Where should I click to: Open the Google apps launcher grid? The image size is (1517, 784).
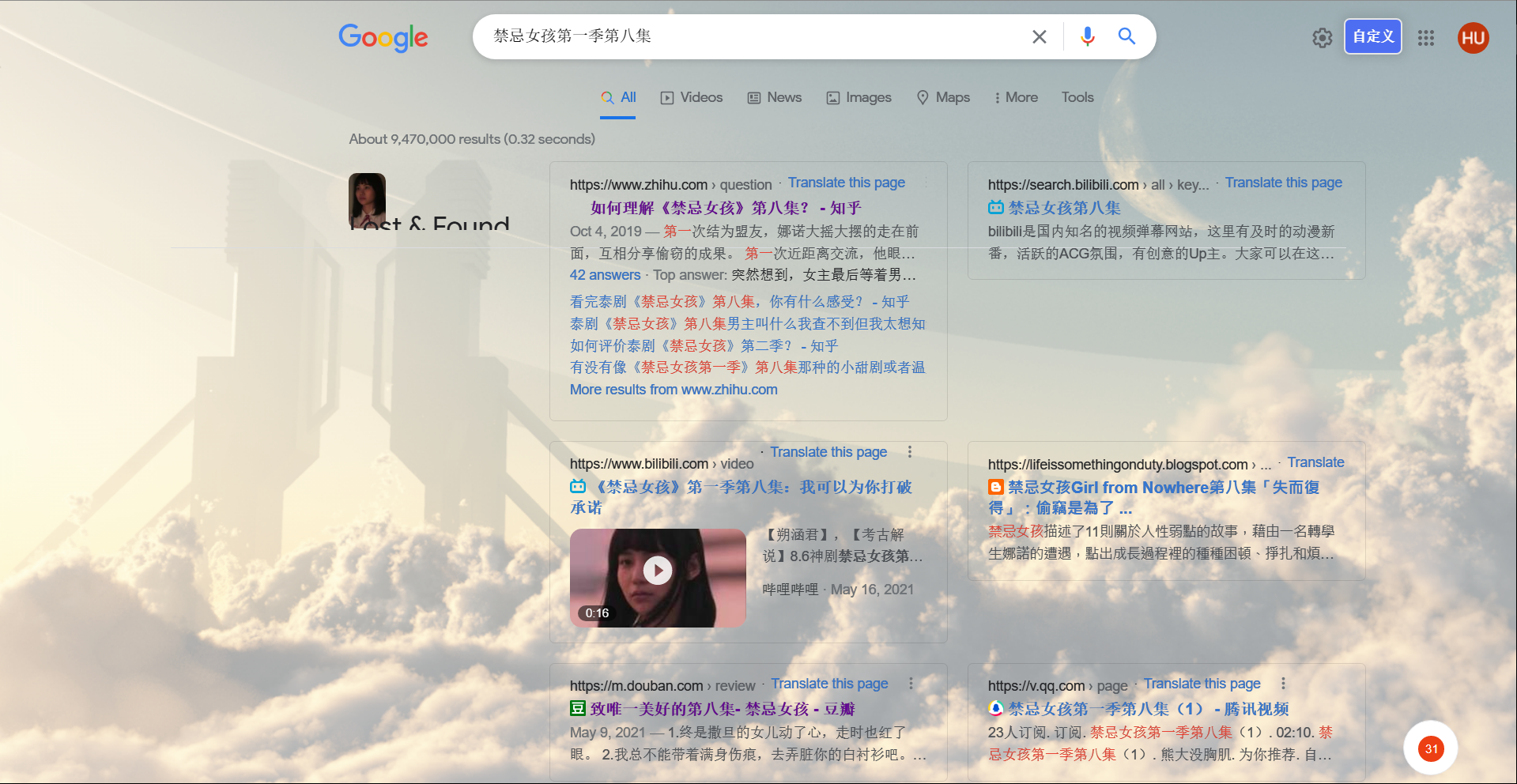pyautogui.click(x=1426, y=38)
